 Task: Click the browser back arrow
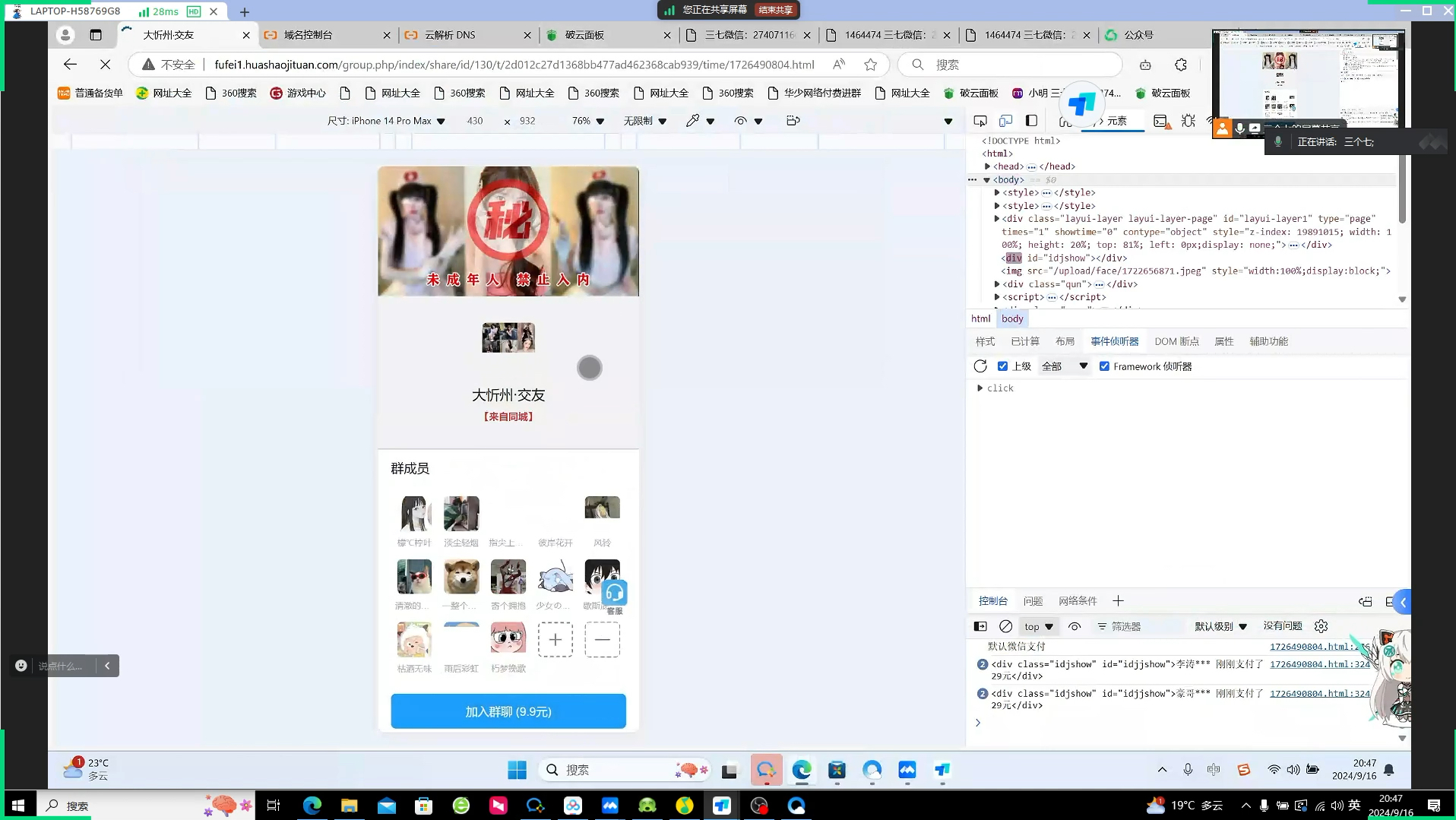point(70,65)
